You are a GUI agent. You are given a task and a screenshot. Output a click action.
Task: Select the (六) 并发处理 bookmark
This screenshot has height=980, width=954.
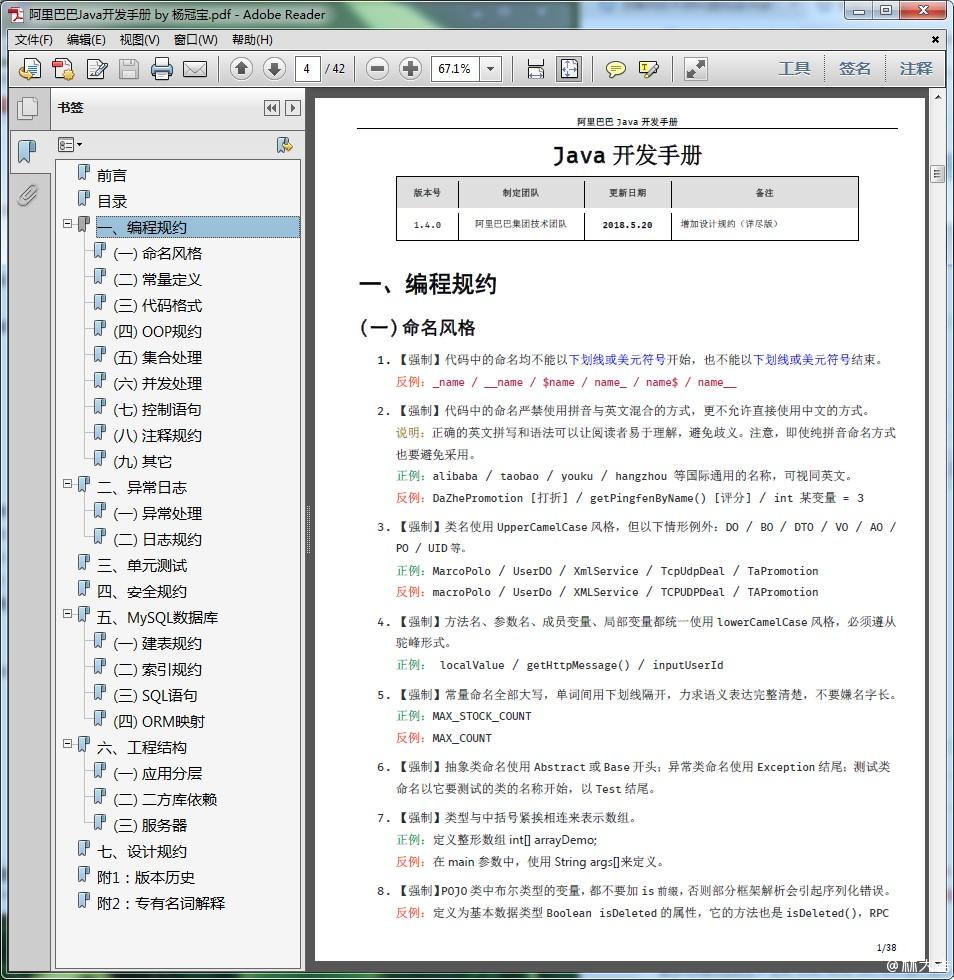(x=158, y=383)
